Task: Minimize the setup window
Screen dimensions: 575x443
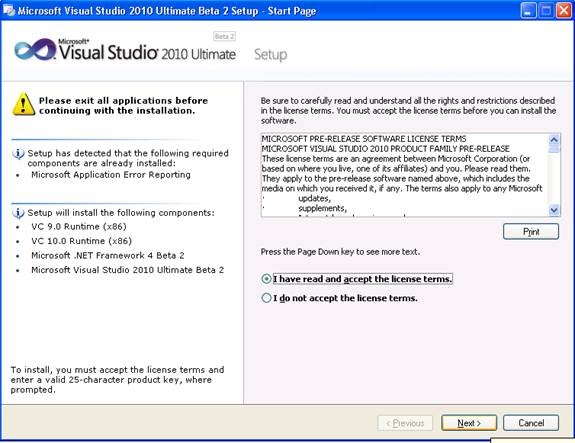Action: point(528,10)
